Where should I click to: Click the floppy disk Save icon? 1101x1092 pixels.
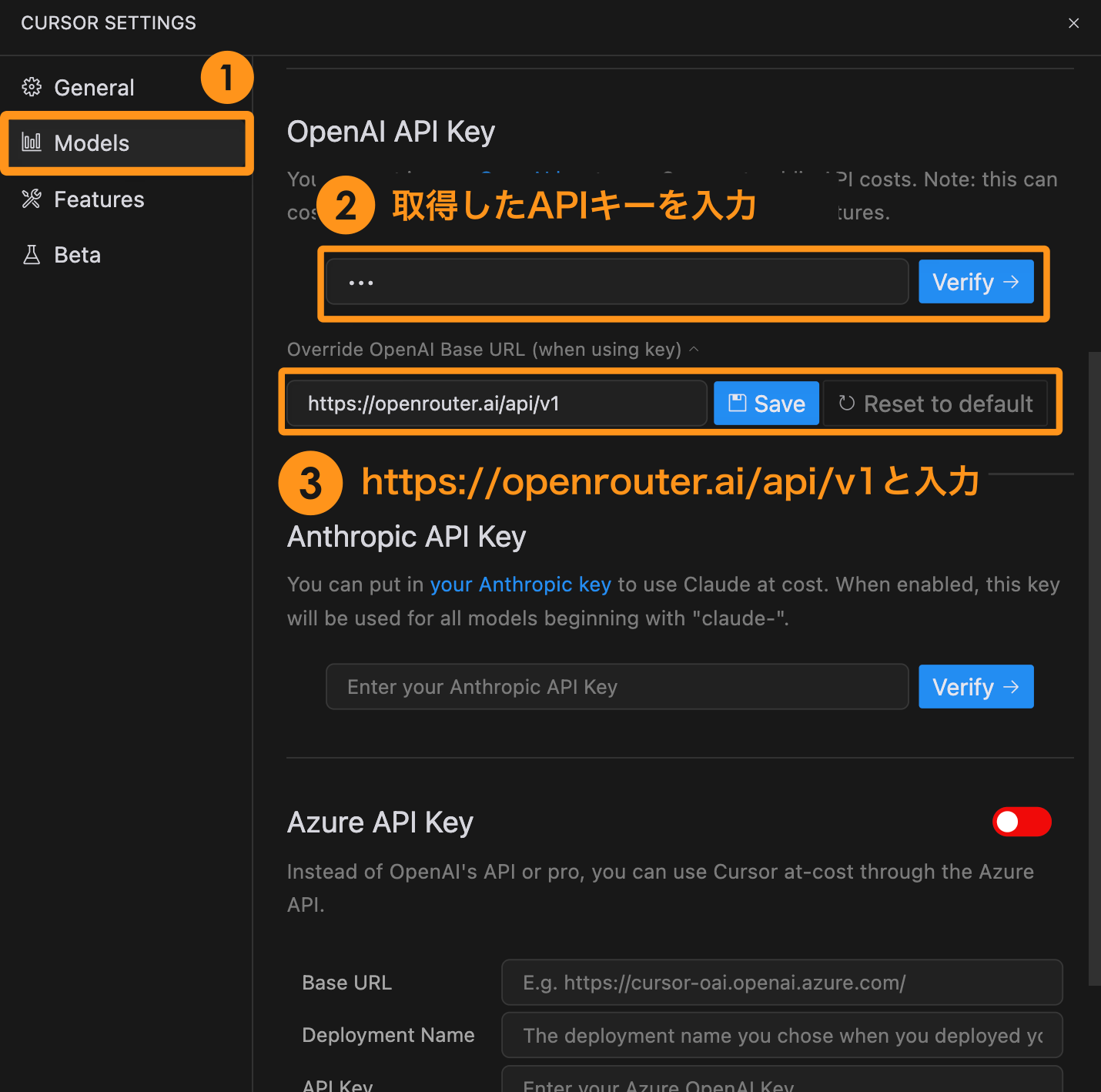pos(737,403)
